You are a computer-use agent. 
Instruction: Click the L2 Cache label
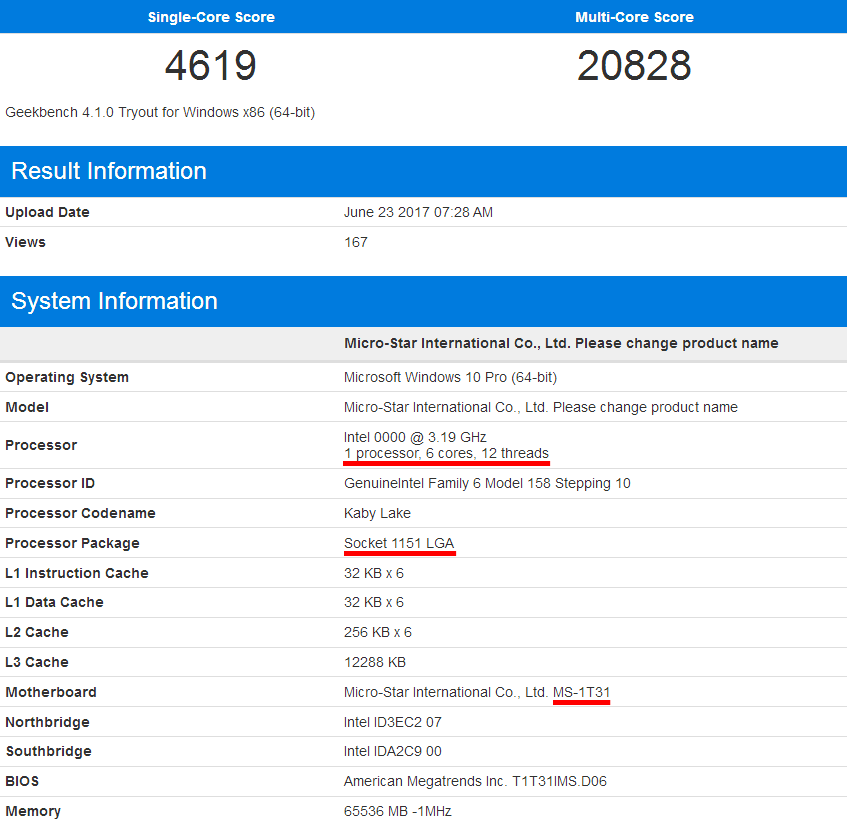point(37,633)
